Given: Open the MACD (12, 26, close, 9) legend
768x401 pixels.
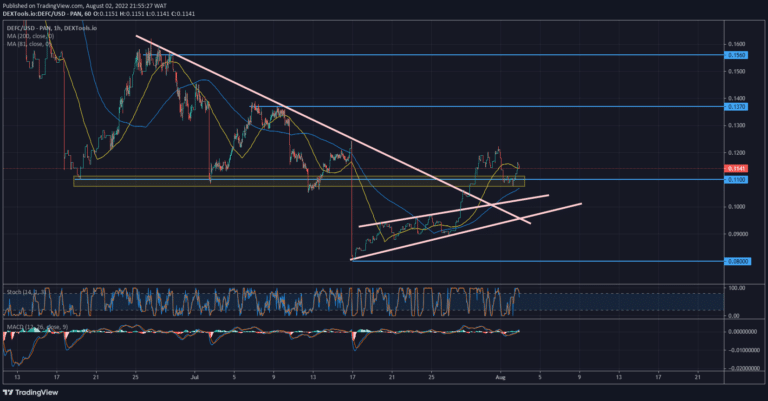Looking at the screenshot, I should click(37, 327).
